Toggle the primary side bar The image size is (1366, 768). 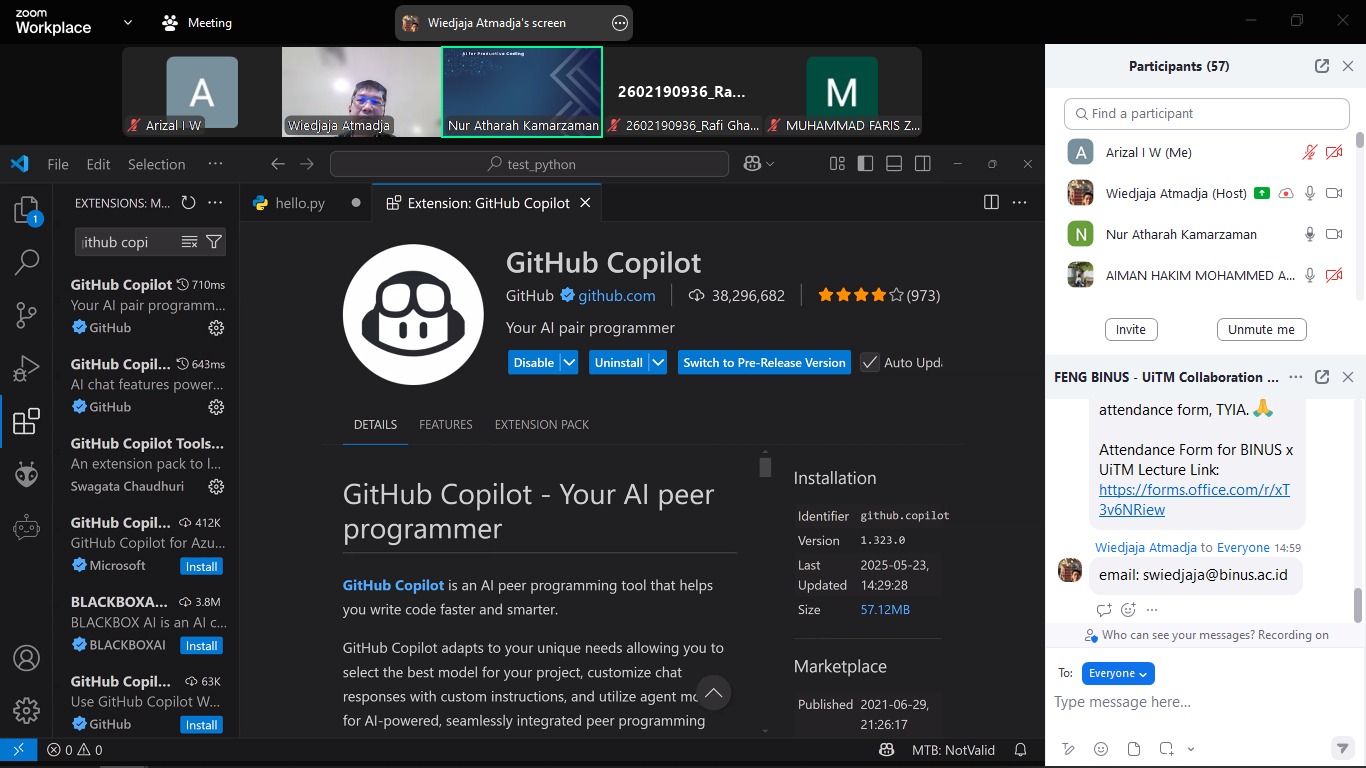(866, 164)
